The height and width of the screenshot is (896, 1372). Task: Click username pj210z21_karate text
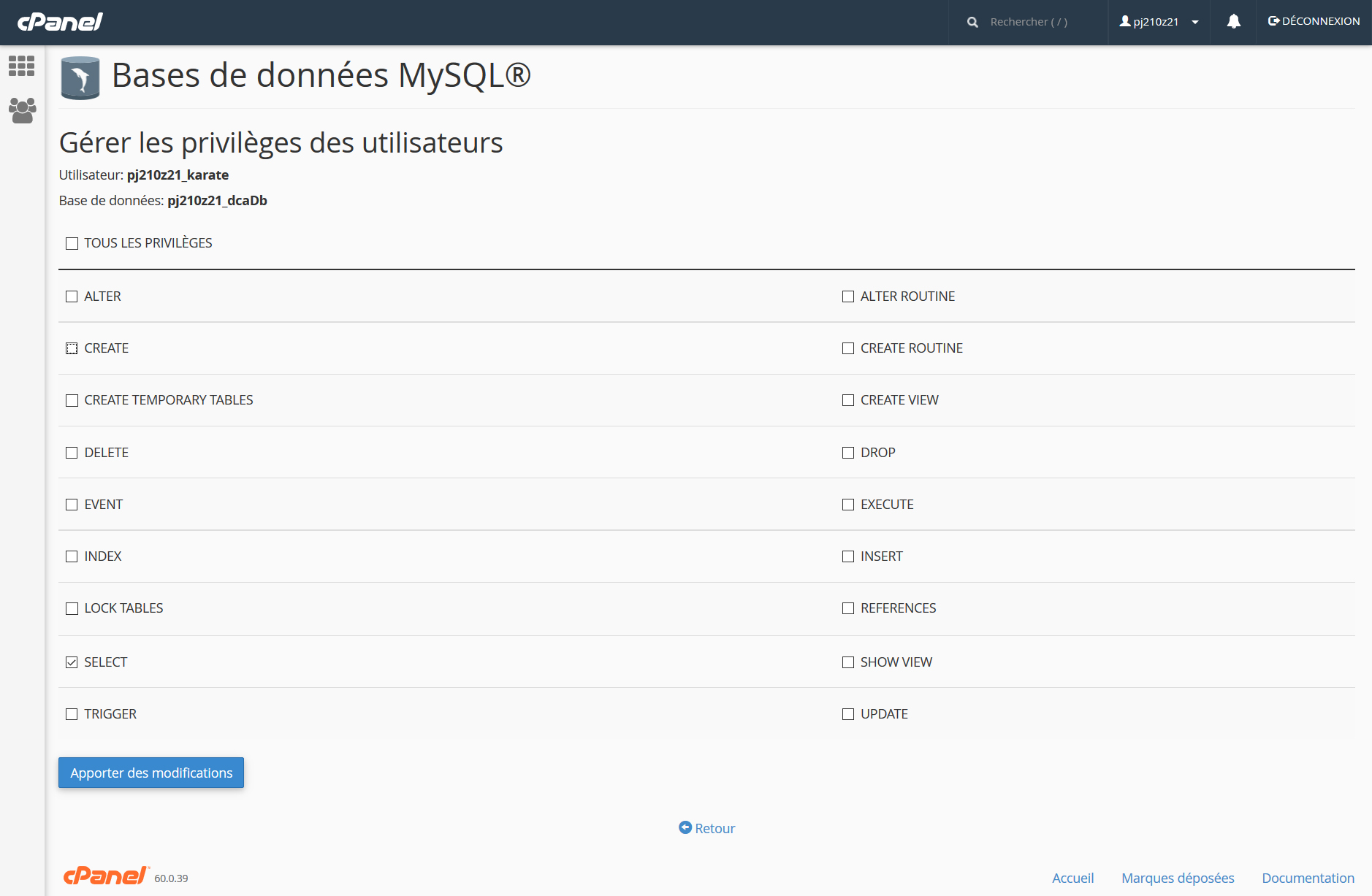178,175
